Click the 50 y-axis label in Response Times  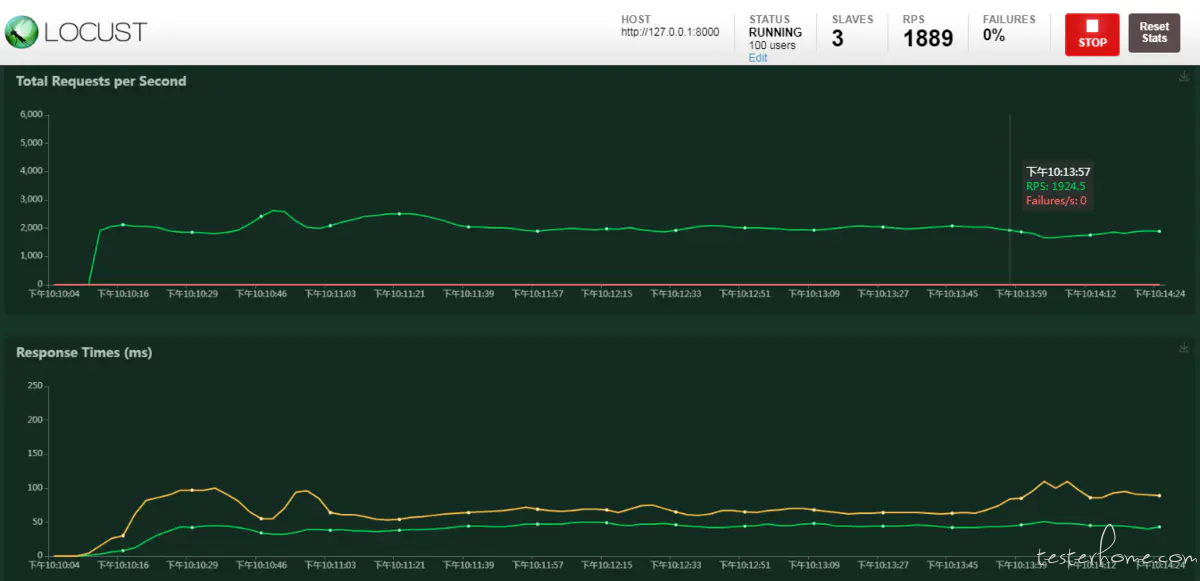pos(38,522)
